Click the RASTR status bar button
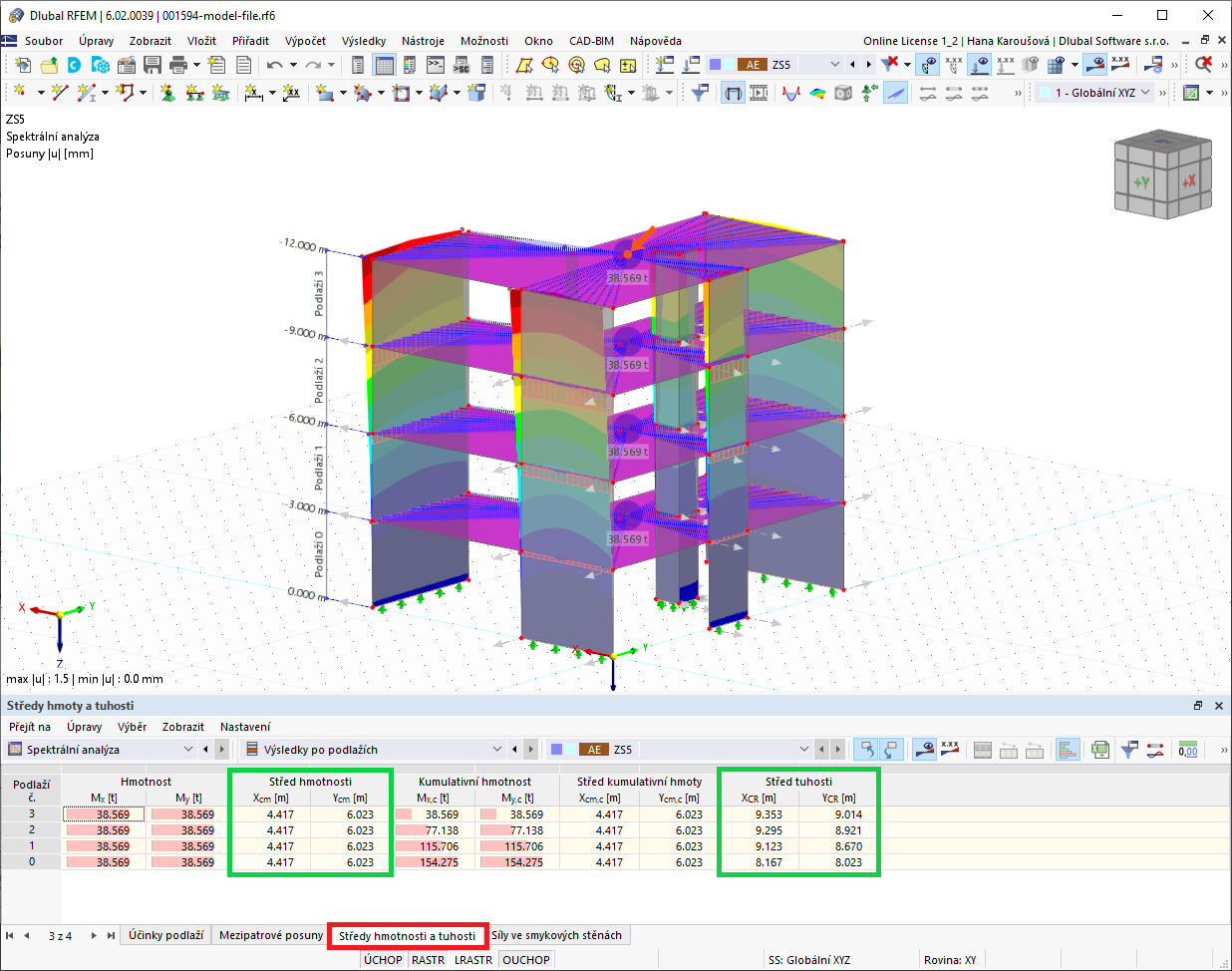The width and height of the screenshot is (1232, 971). pos(429,960)
